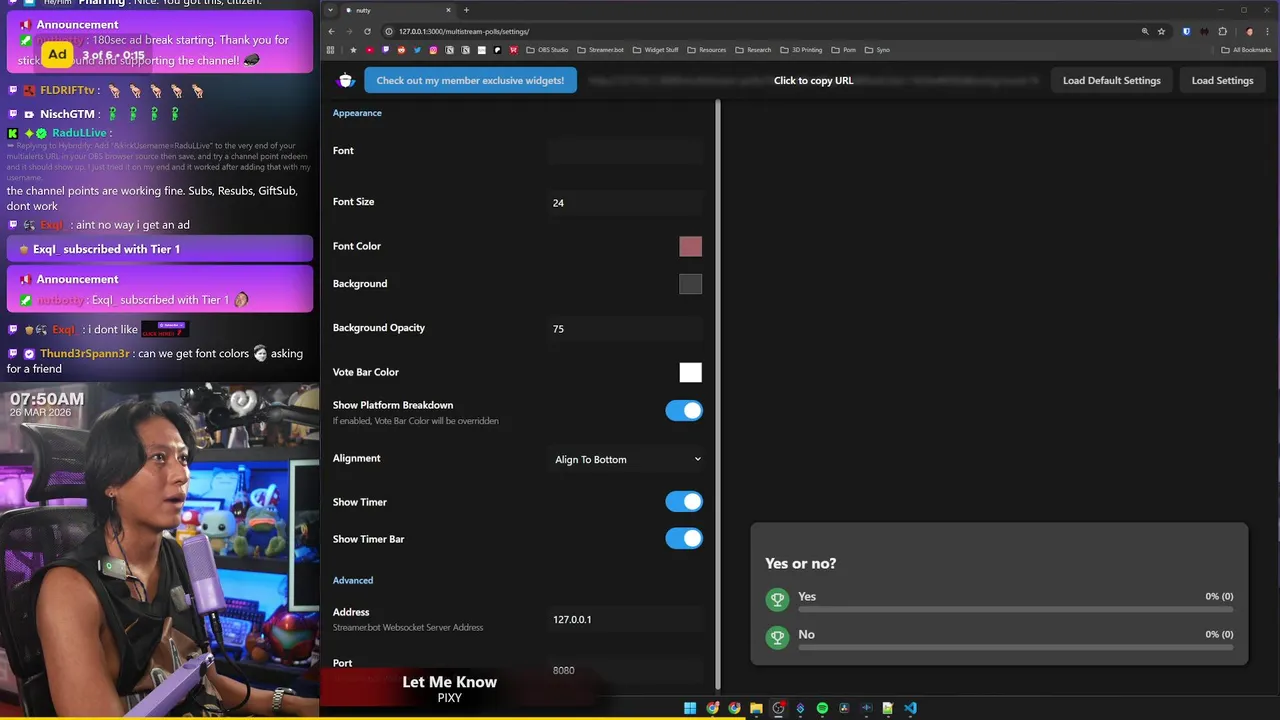Close the nutty browser tab
This screenshot has width=1280, height=720.
pyautogui.click(x=448, y=10)
